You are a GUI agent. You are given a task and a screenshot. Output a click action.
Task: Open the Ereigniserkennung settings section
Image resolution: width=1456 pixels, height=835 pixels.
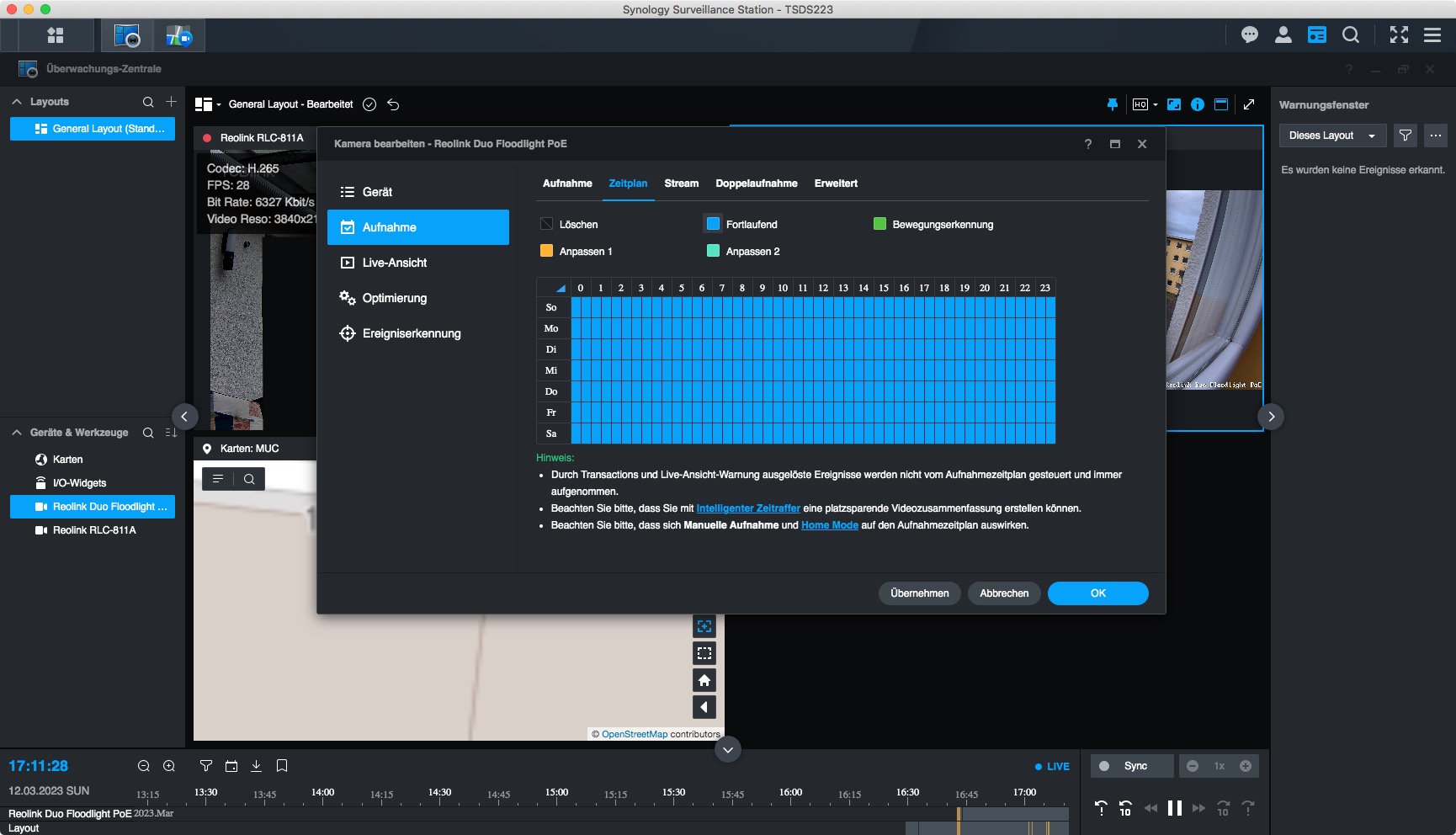[411, 333]
